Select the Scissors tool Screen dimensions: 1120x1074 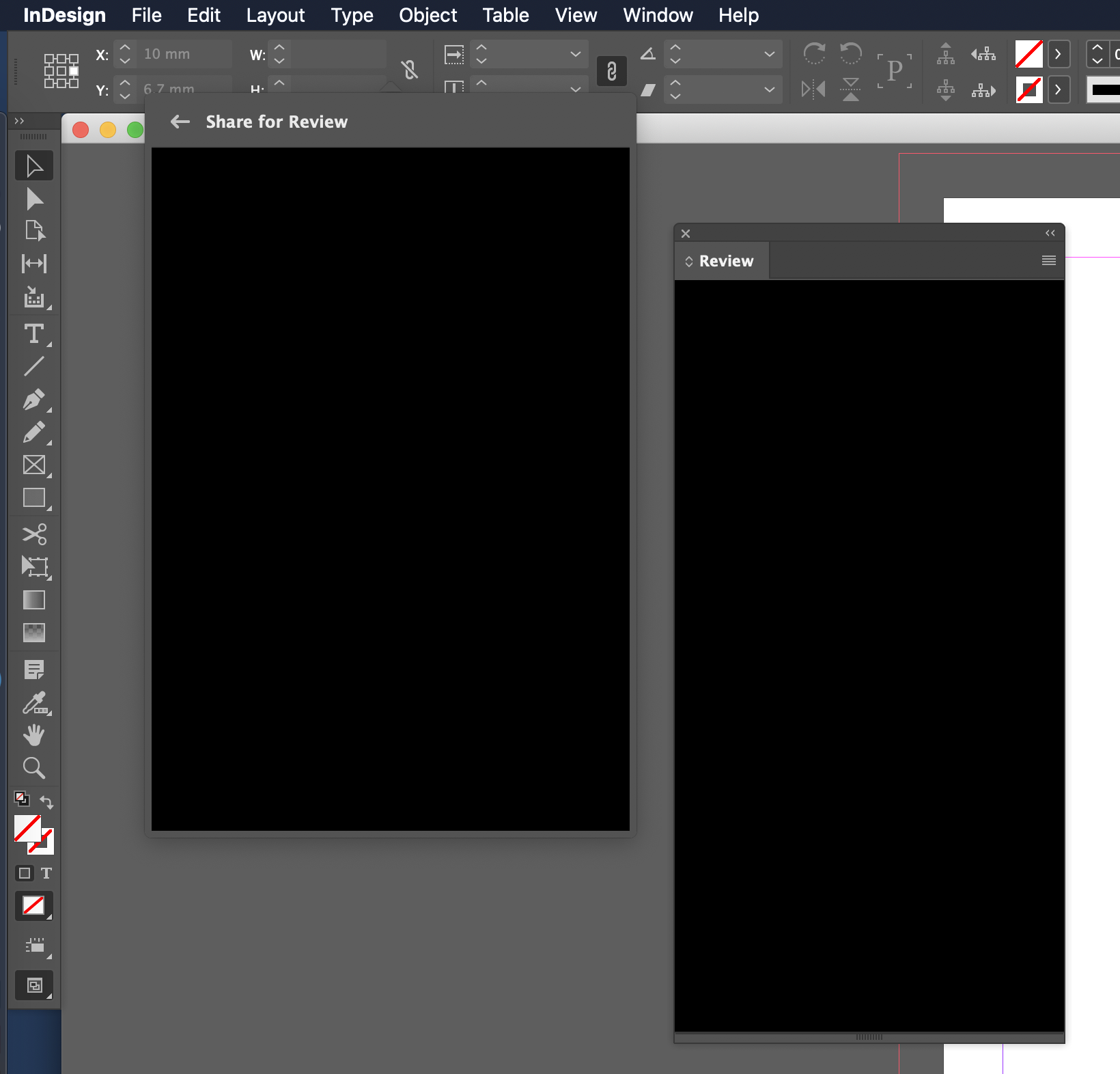pos(33,535)
